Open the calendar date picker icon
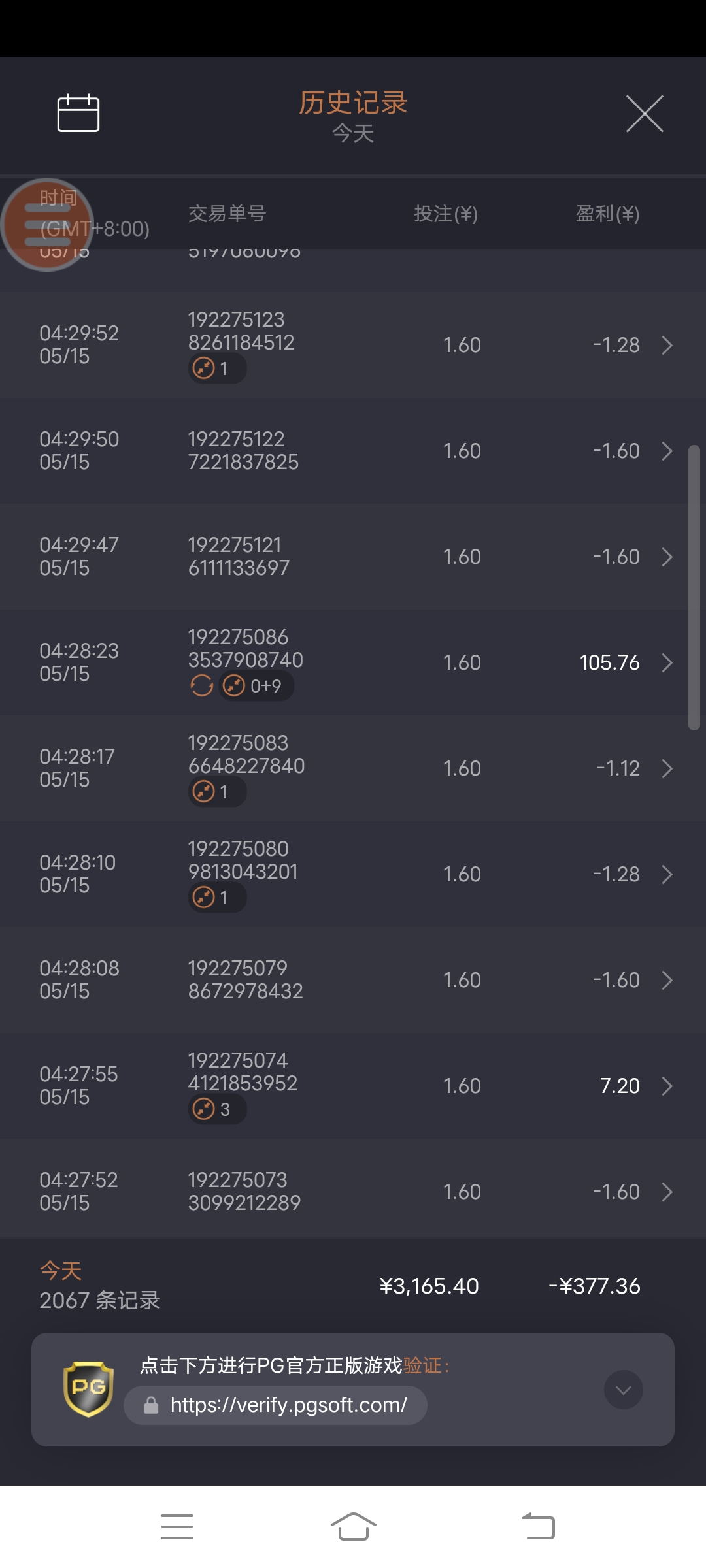The image size is (706, 1568). tap(78, 113)
